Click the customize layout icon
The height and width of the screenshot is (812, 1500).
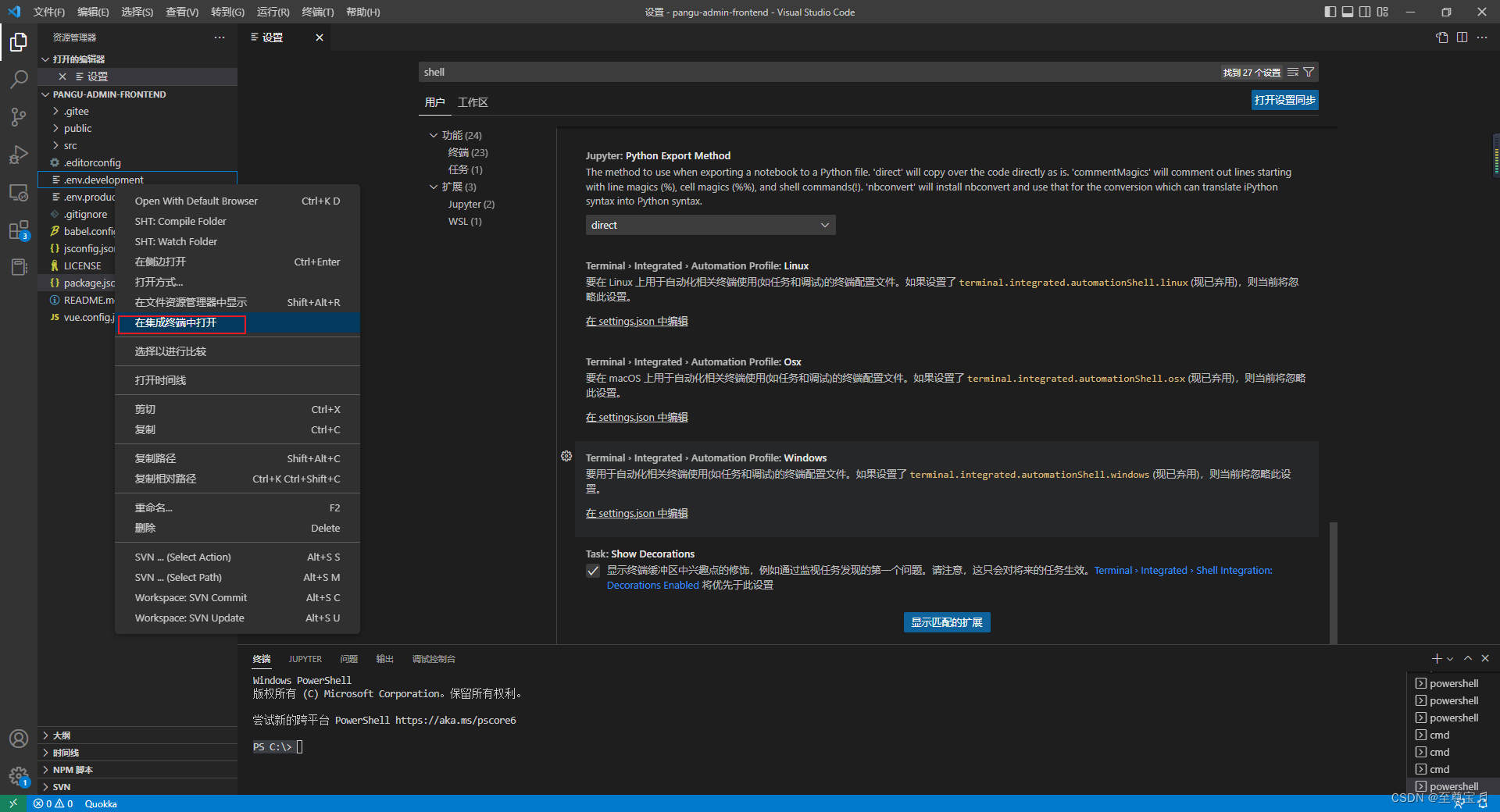(1383, 12)
